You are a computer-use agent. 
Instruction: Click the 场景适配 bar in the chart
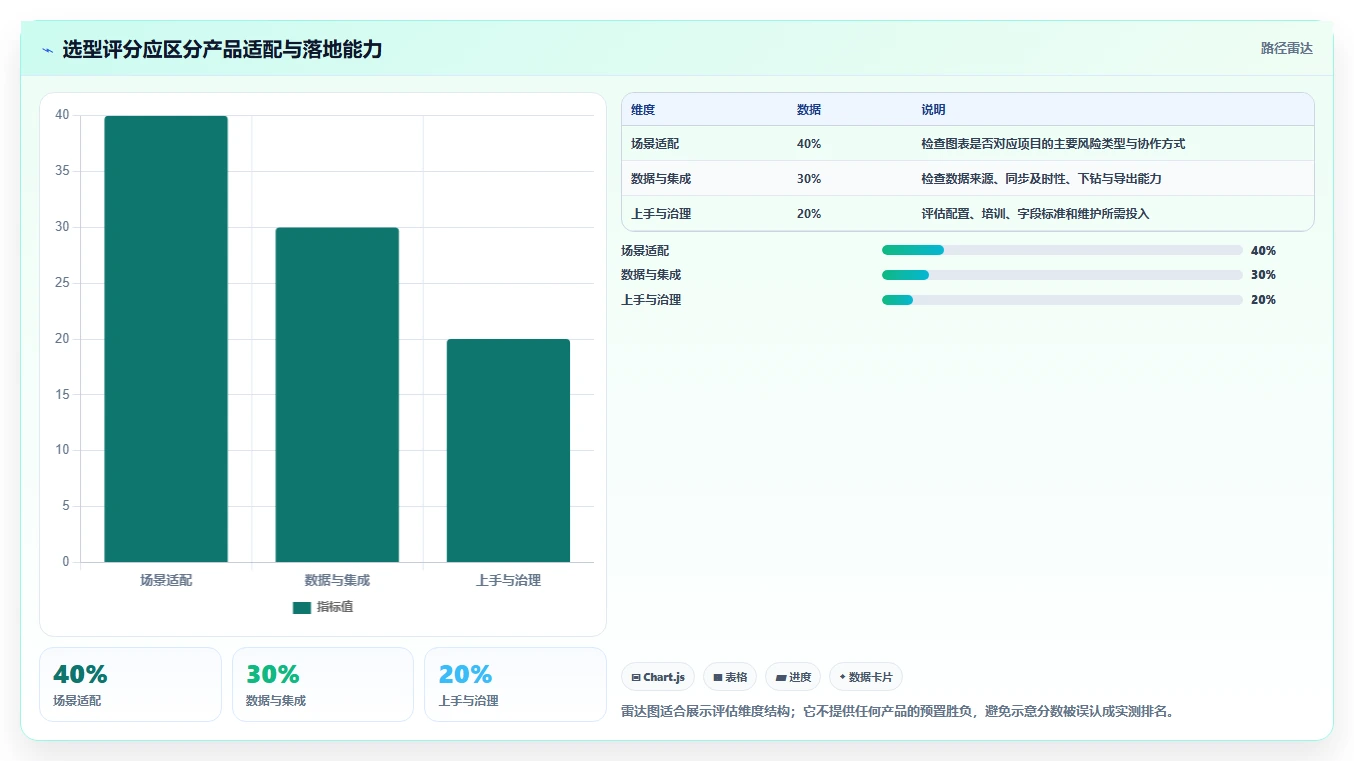click(166, 339)
